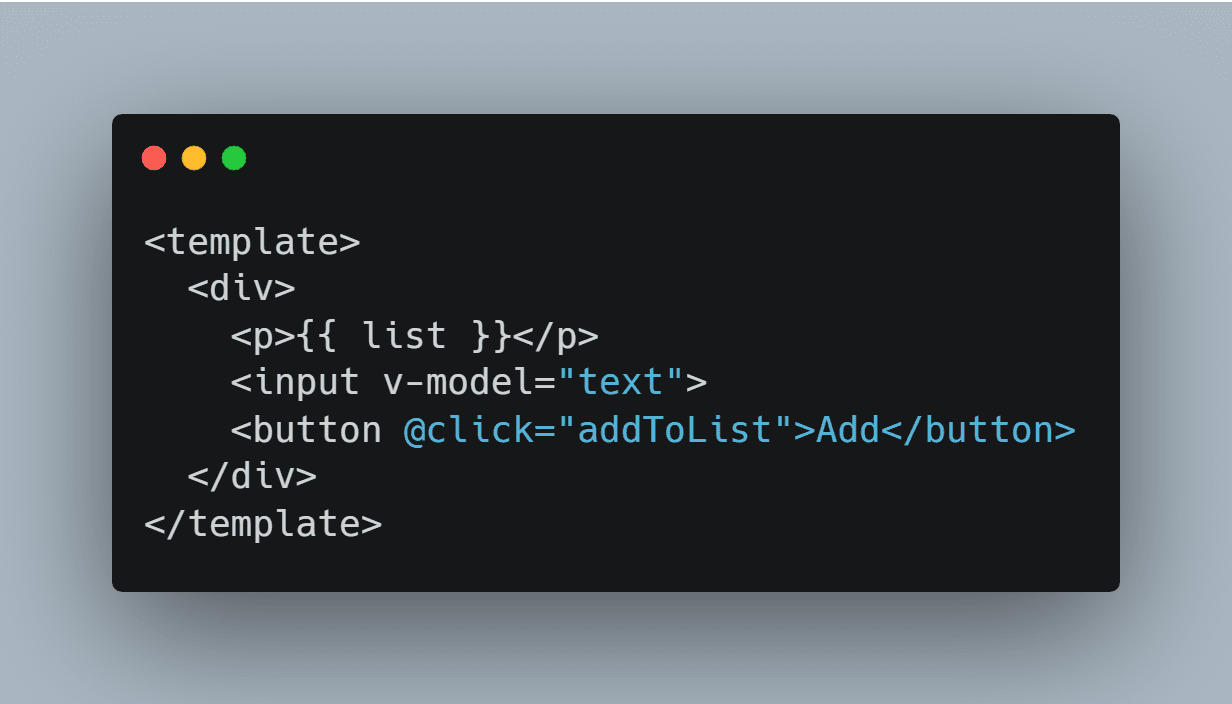Click the opening button tag name
This screenshot has width=1232, height=704.
coord(317,429)
